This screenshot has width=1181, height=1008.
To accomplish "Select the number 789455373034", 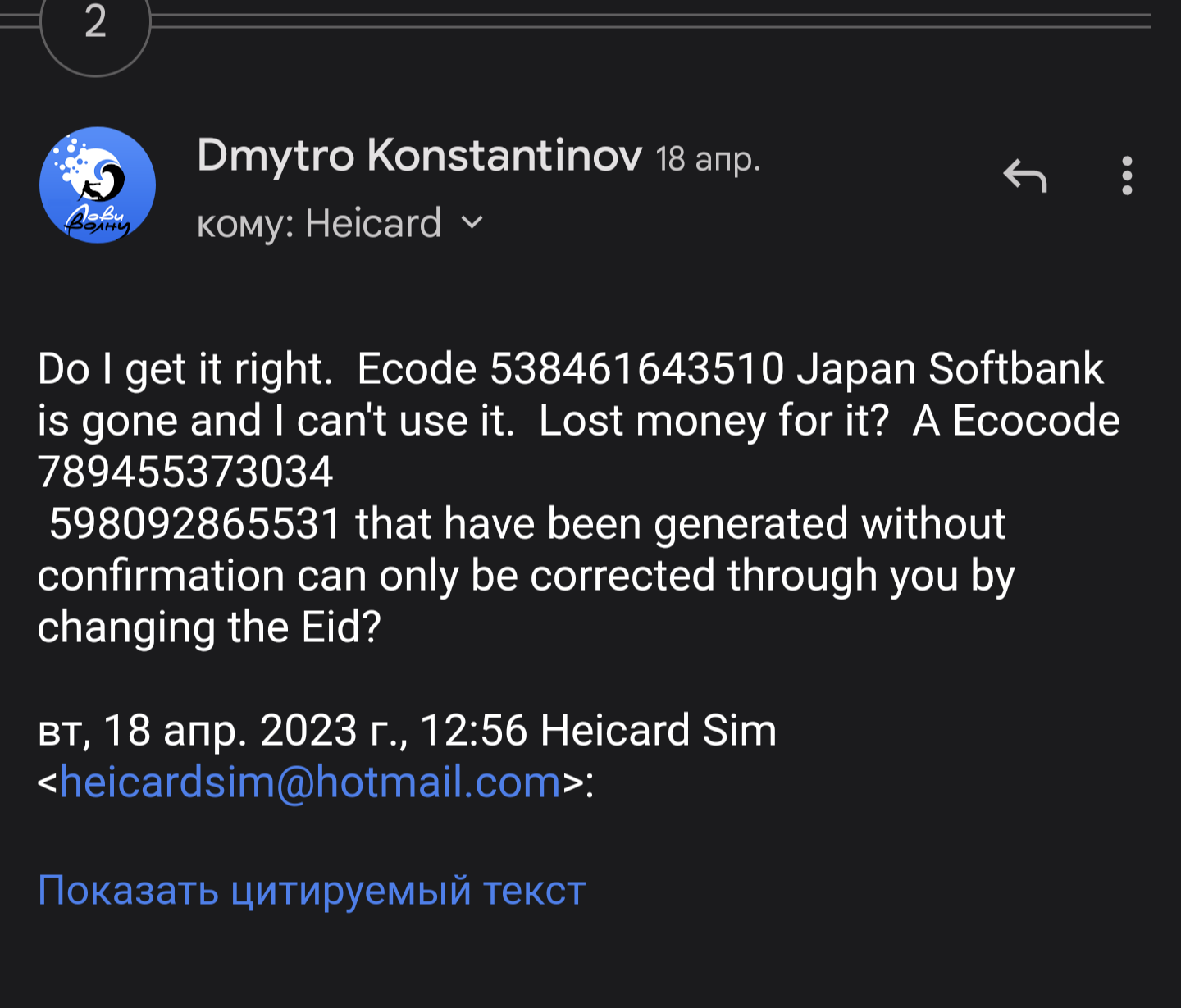I will (x=185, y=472).
